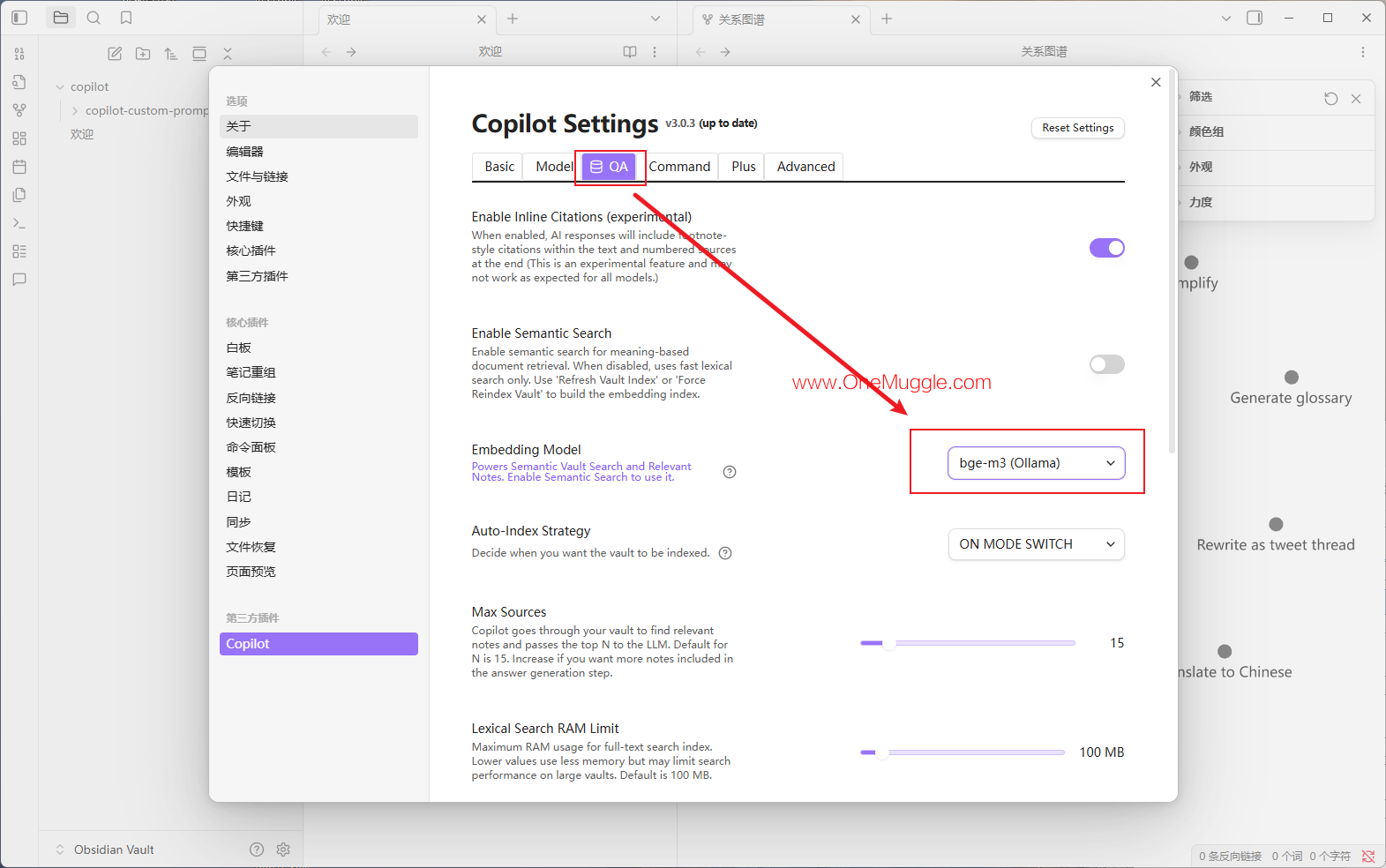Open Obsidian Vault switcher

[104, 849]
